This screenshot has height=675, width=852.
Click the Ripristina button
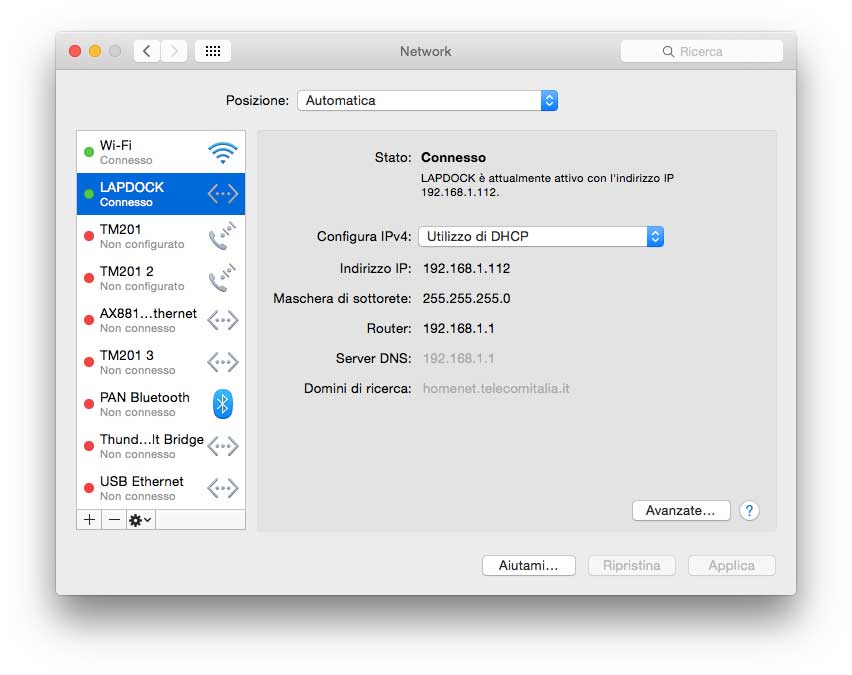631,565
